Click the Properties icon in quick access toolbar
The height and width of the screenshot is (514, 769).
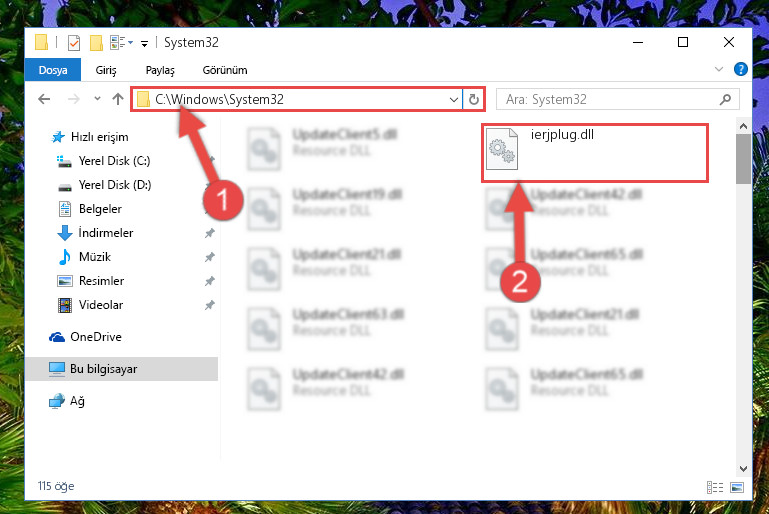pos(74,43)
